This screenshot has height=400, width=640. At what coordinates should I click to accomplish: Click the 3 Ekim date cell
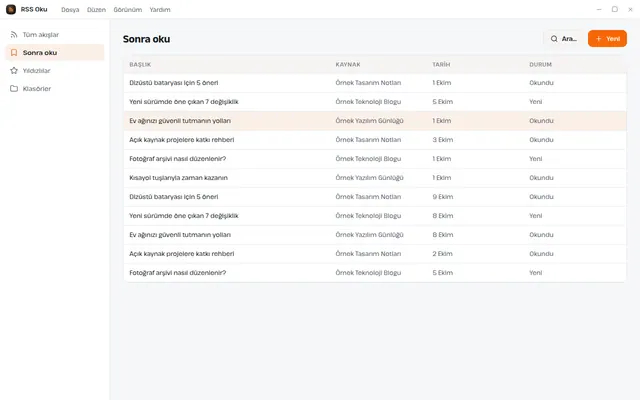[x=443, y=140]
